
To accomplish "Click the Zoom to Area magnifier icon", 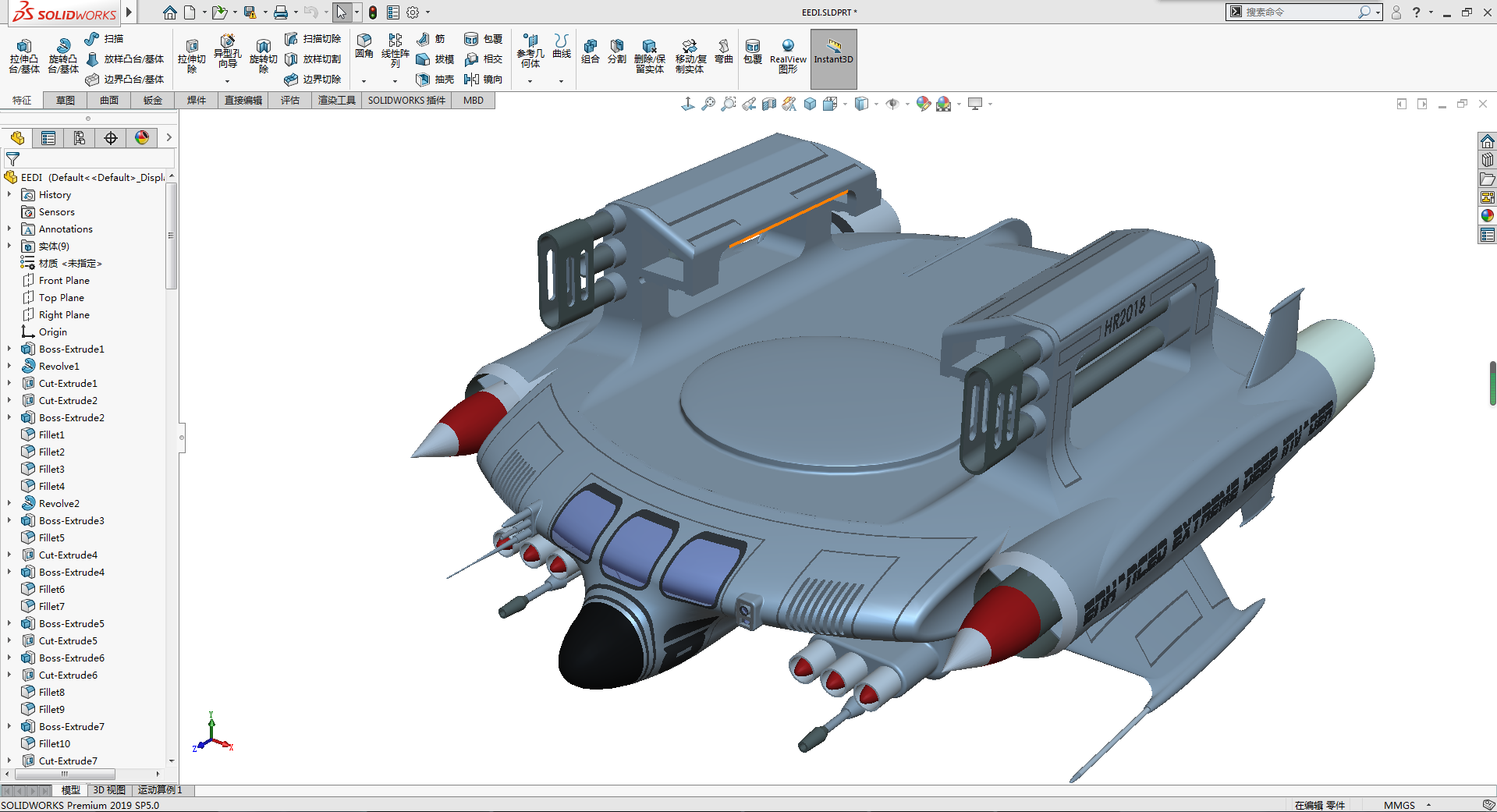I will [729, 104].
